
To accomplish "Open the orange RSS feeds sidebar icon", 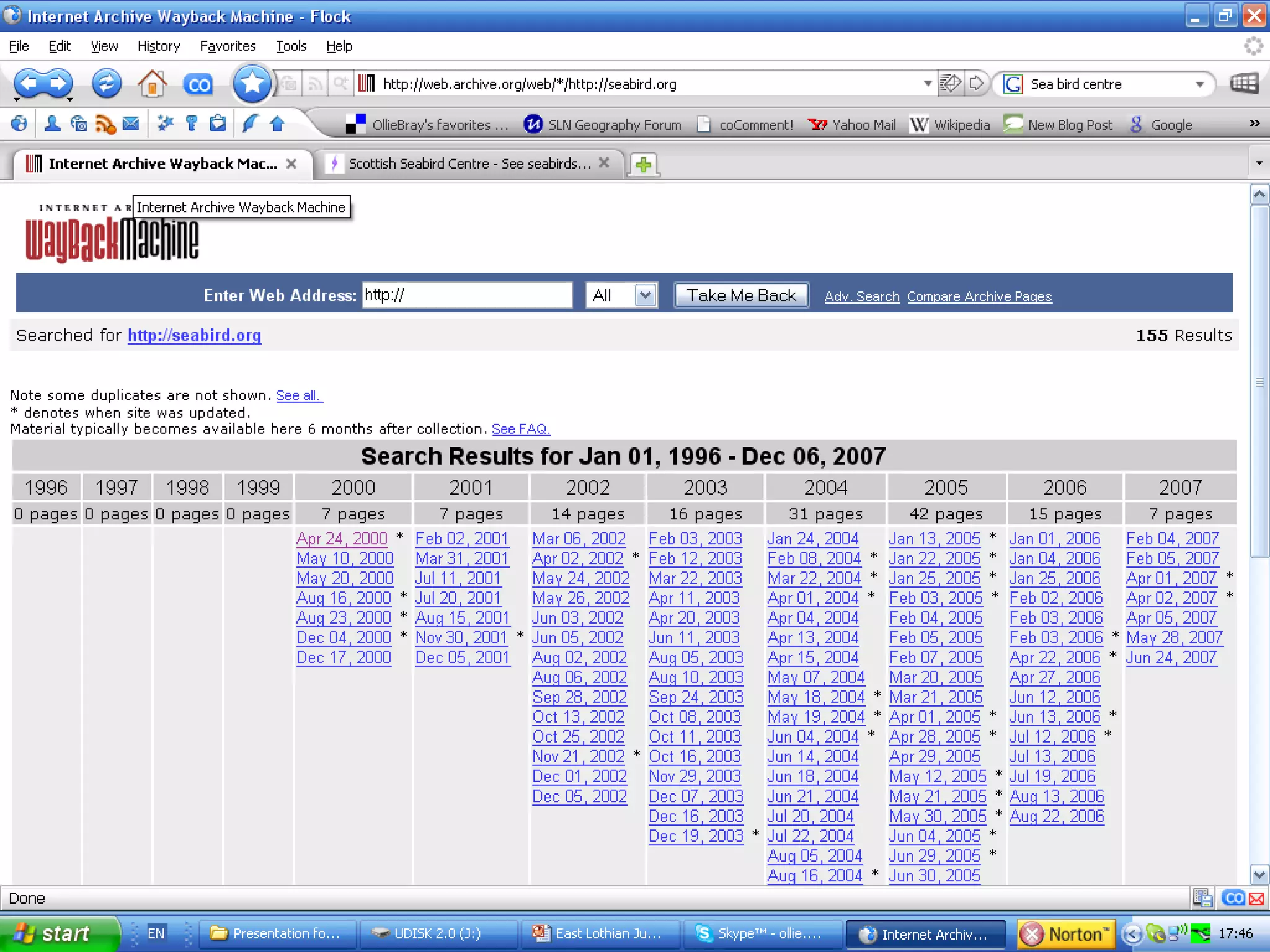I will [x=105, y=125].
